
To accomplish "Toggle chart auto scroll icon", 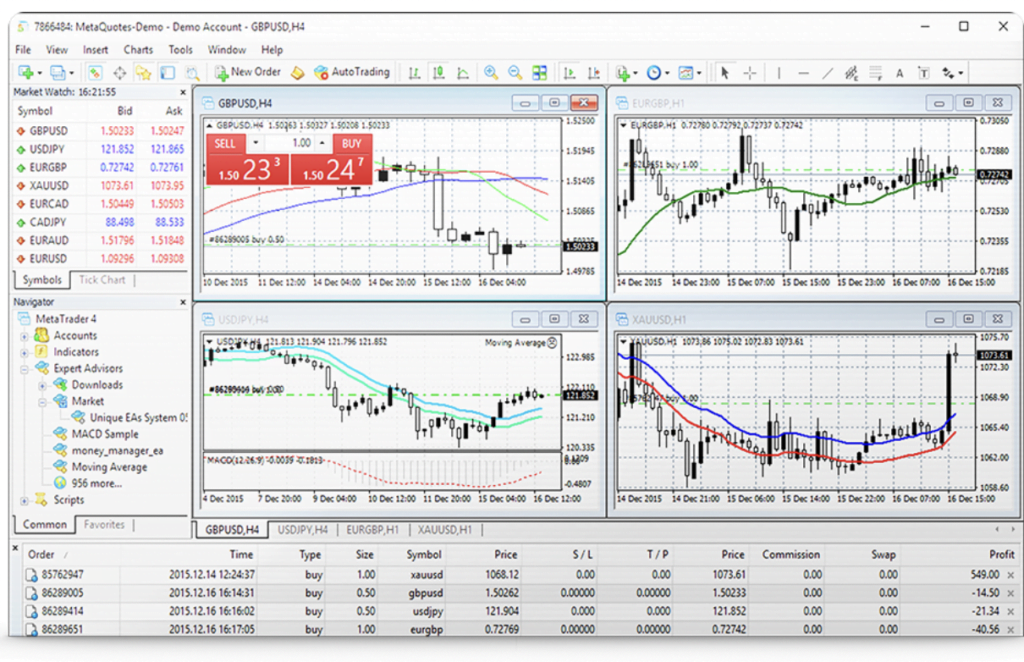I will [x=569, y=73].
